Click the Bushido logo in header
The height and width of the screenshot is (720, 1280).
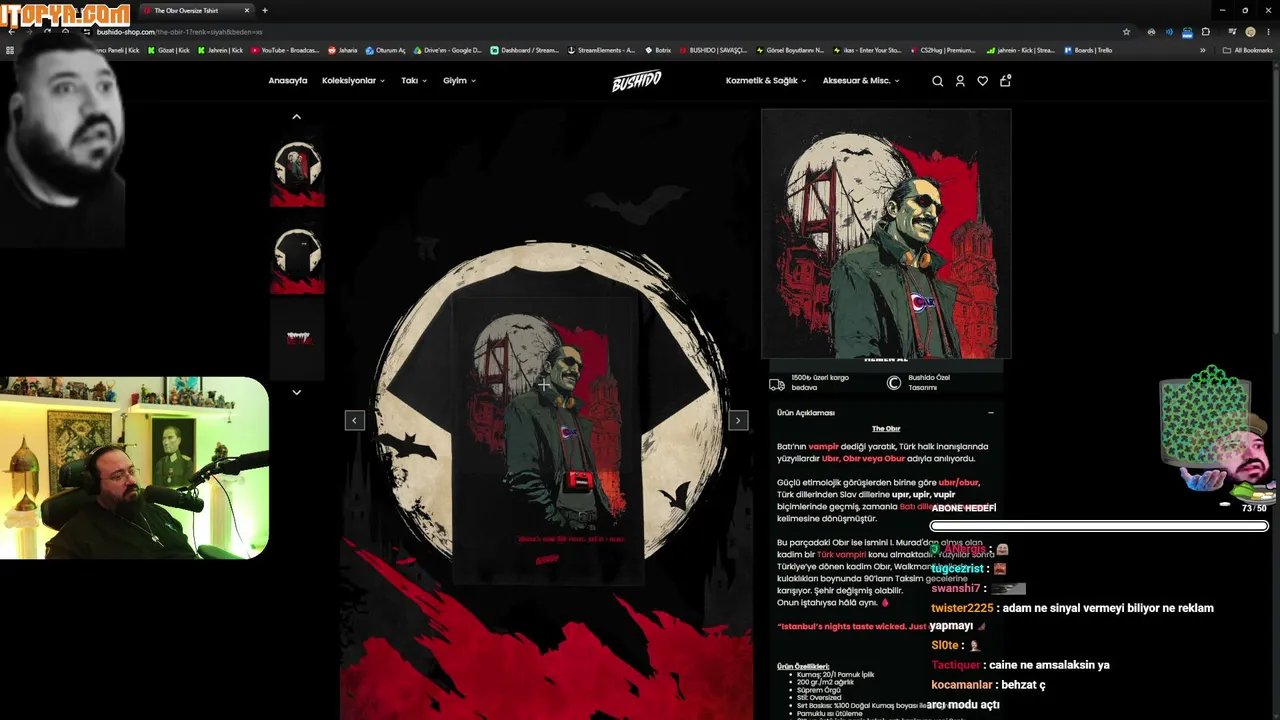636,81
